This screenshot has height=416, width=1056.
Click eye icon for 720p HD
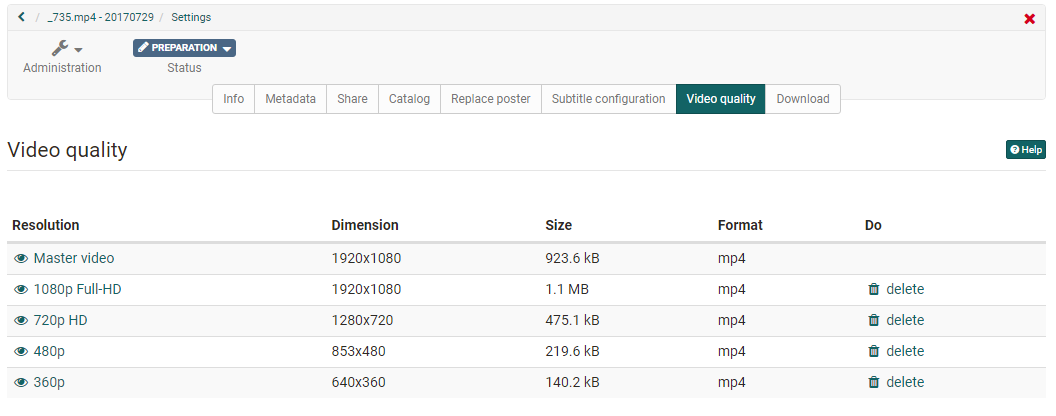pos(21,320)
